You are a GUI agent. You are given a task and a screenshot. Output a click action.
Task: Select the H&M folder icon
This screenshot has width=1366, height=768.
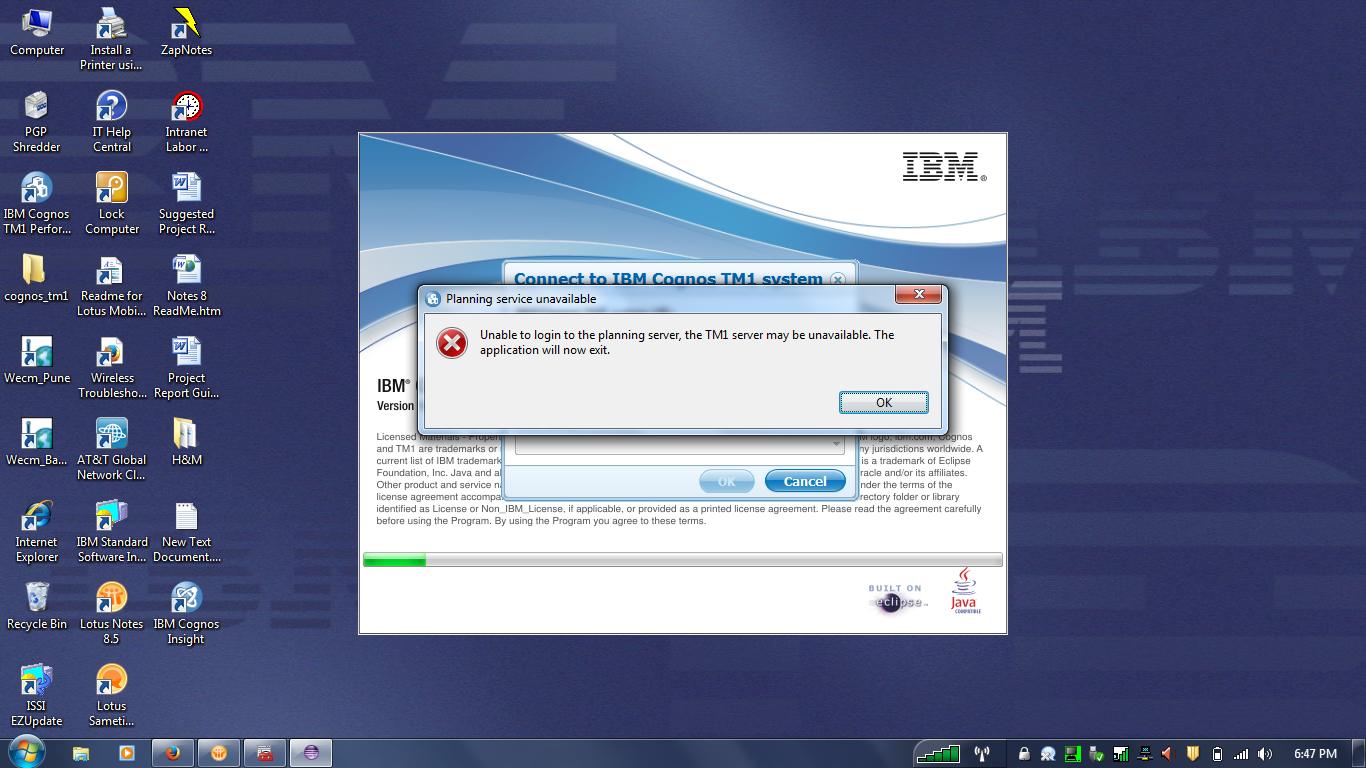point(186,442)
